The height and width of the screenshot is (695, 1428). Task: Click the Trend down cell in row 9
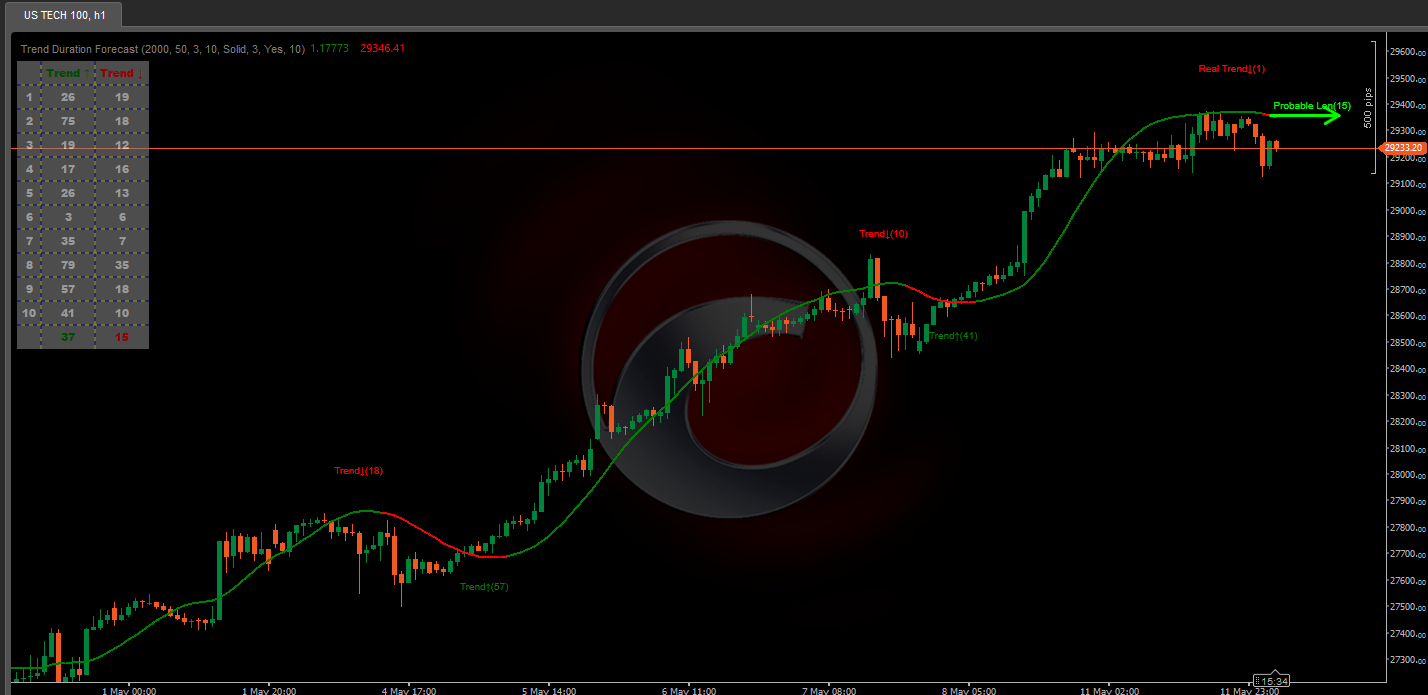tap(121, 289)
